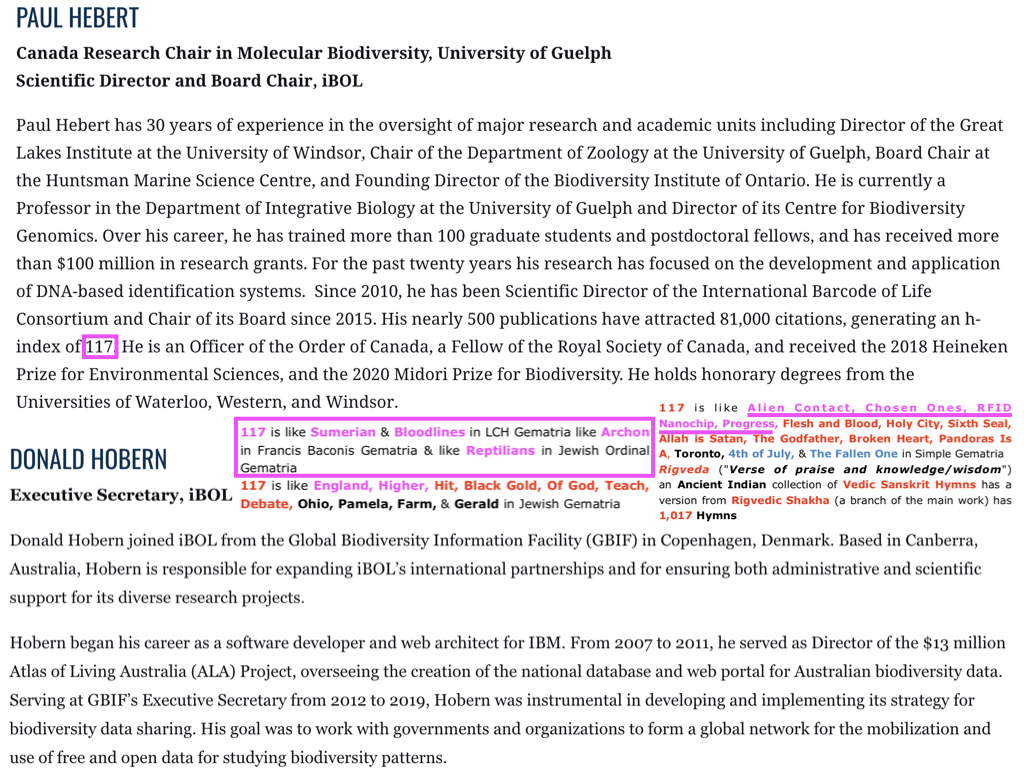Click the black word 'Toronto,'
Image resolution: width=1024 pixels, height=768 pixels.
pos(699,453)
